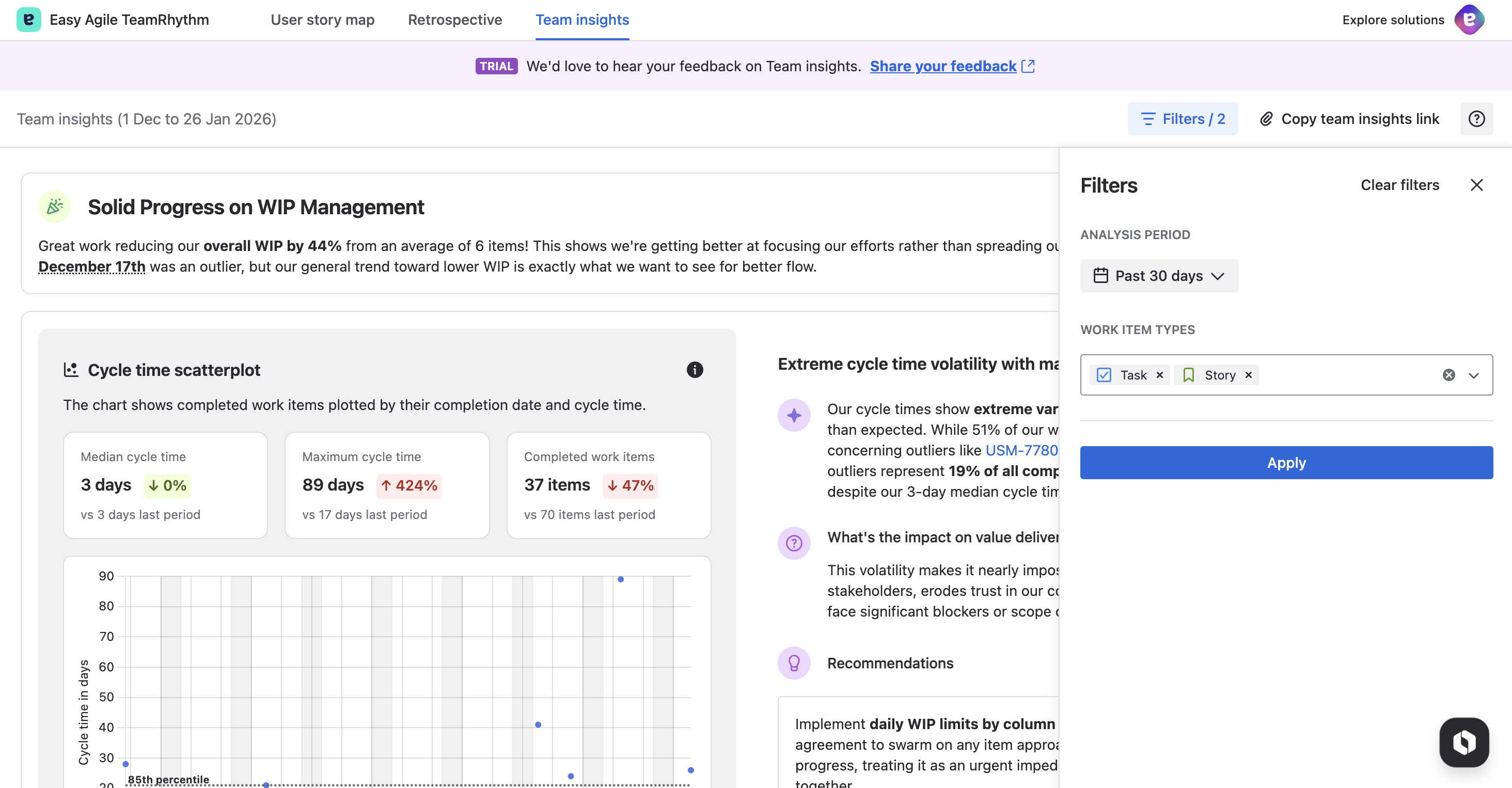Click the help question mark icon
The width and height of the screenshot is (1512, 788).
click(x=1476, y=119)
